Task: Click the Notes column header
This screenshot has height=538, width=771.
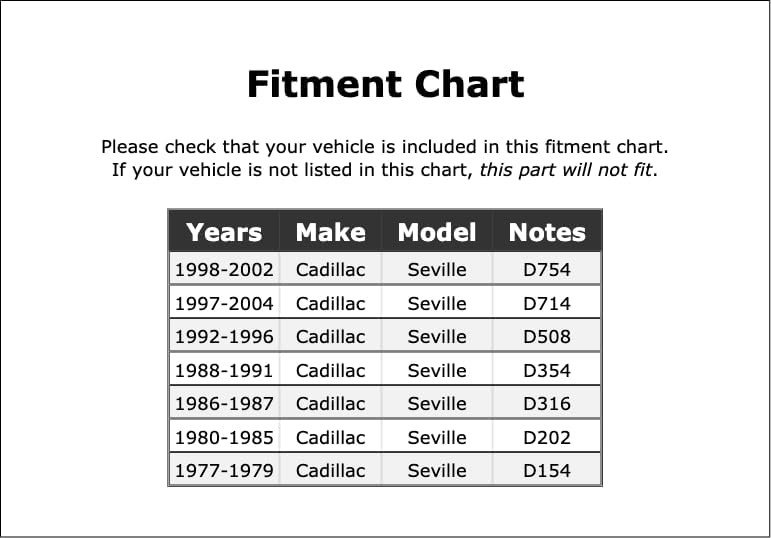Action: coord(547,232)
